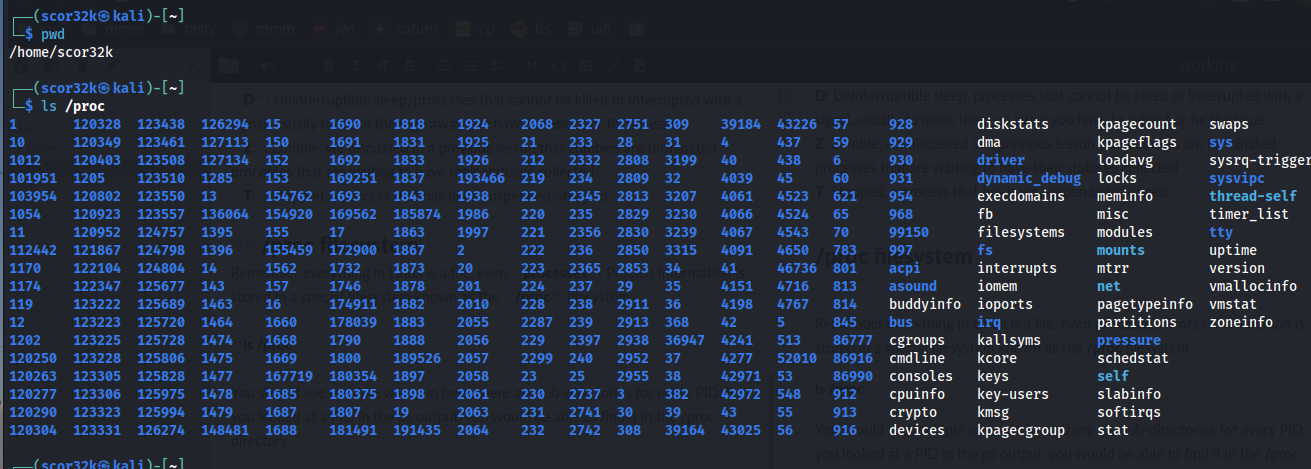Click the numbered list icon
The image size is (1311, 469).
click(471, 65)
